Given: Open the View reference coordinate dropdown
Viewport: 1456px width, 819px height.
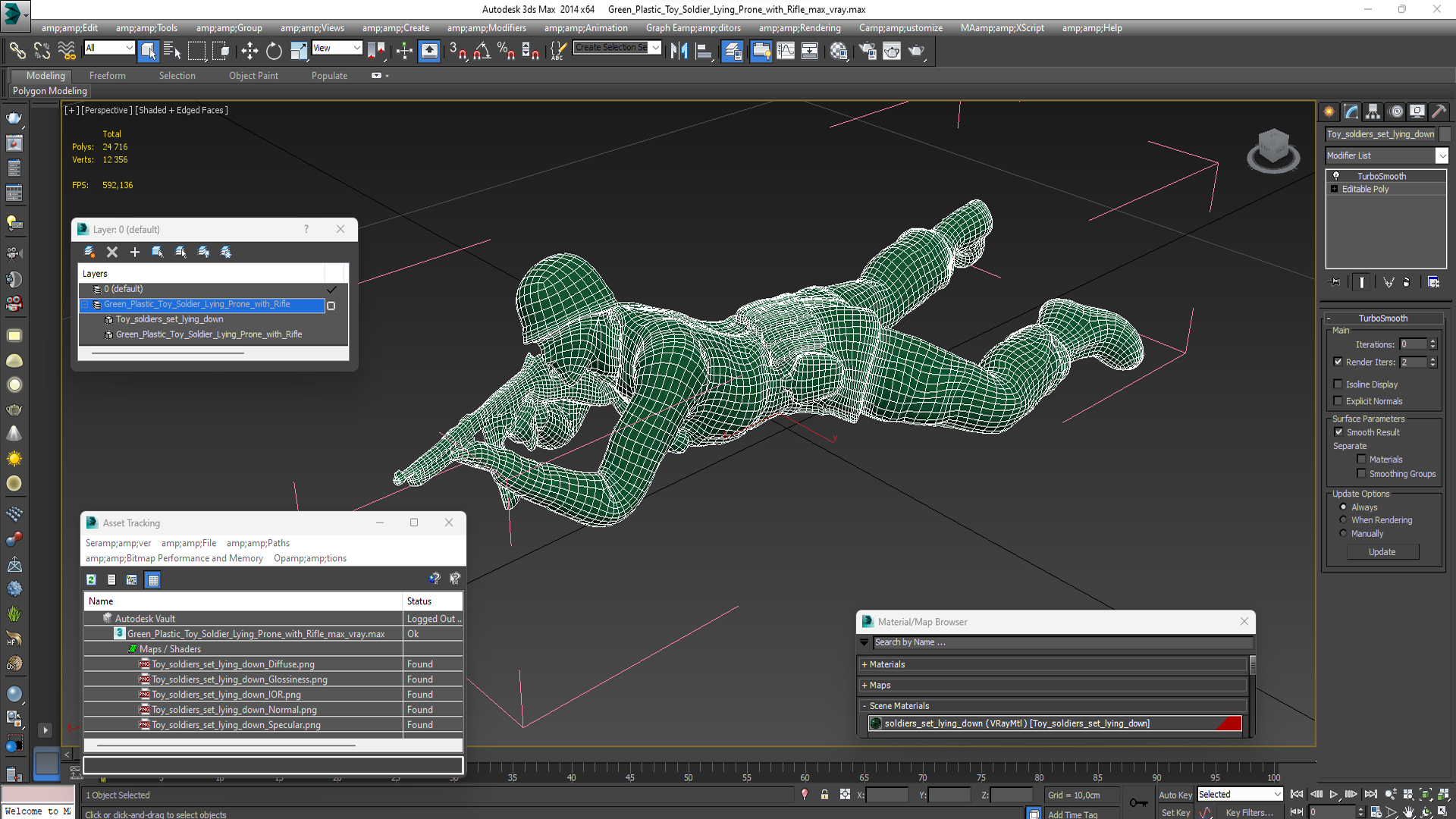Looking at the screenshot, I should 337,48.
